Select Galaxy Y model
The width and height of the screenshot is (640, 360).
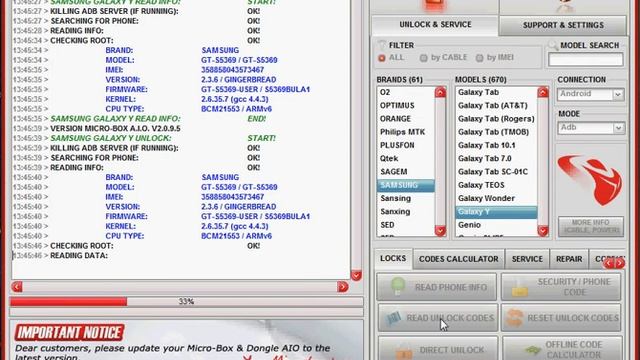[x=496, y=211]
